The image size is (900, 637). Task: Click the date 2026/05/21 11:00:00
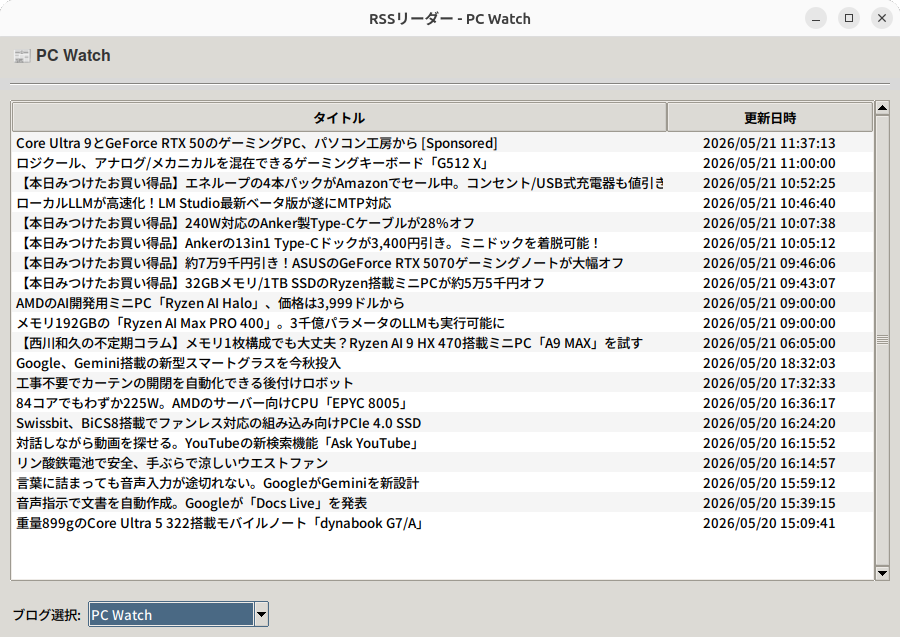click(769, 163)
